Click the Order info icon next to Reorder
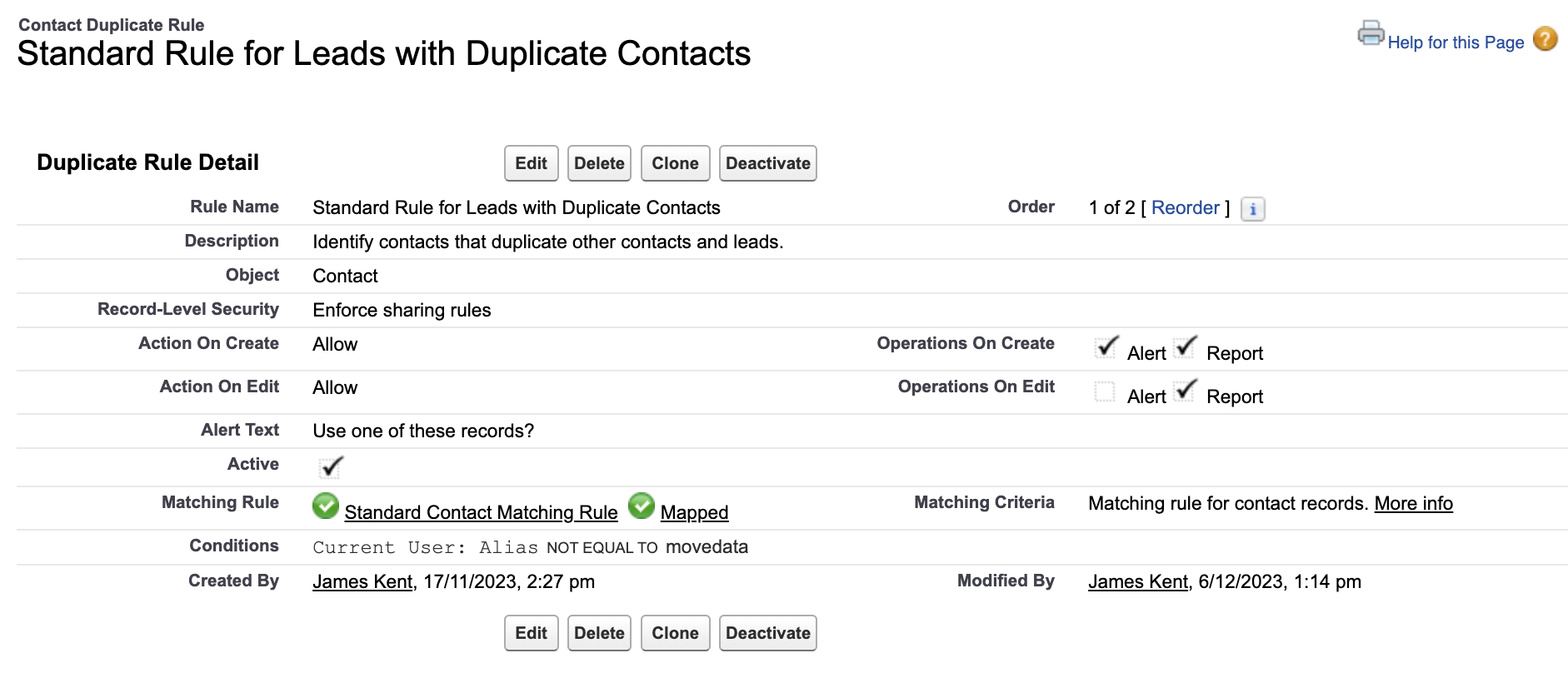1568x673 pixels. click(x=1252, y=208)
